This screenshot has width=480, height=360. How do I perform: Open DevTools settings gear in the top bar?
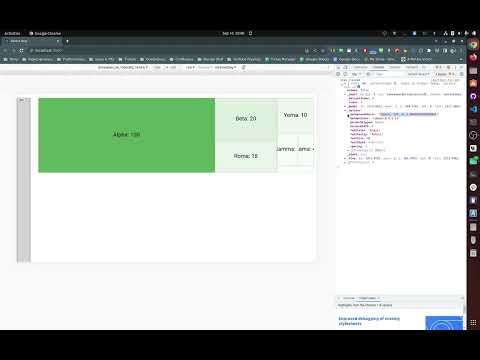449,67
